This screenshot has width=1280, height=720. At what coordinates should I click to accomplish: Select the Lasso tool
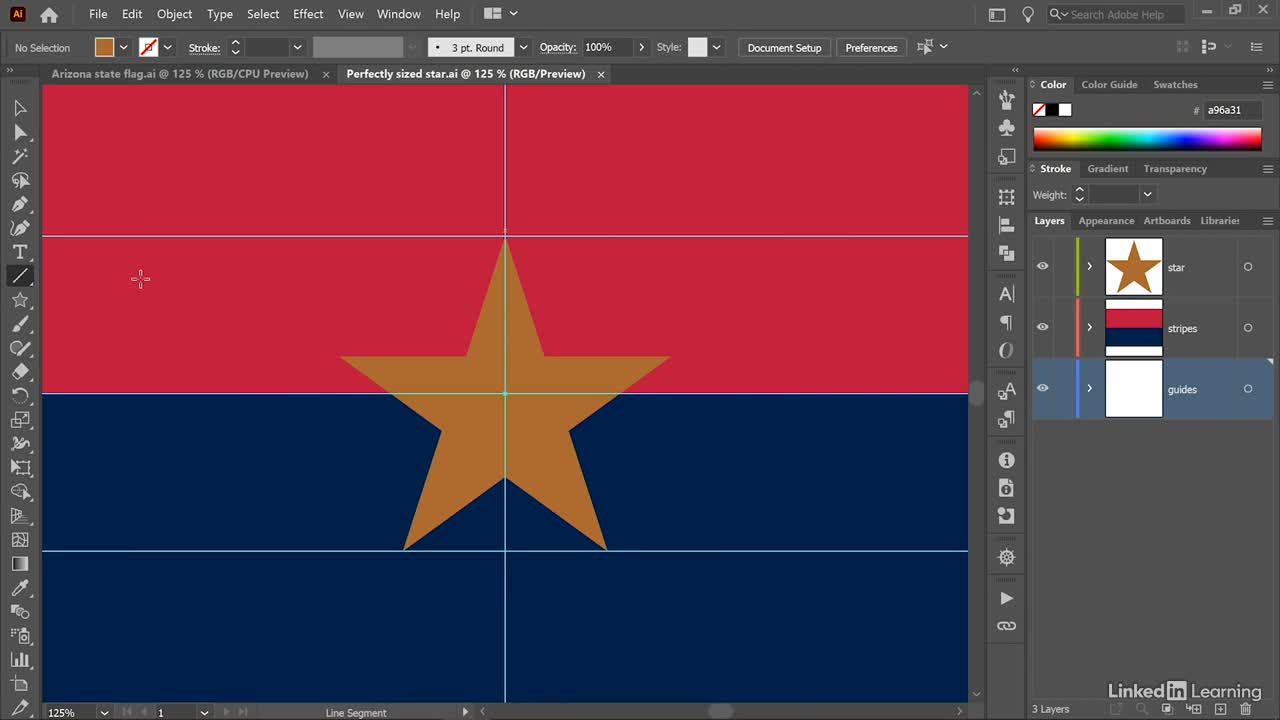coord(20,180)
